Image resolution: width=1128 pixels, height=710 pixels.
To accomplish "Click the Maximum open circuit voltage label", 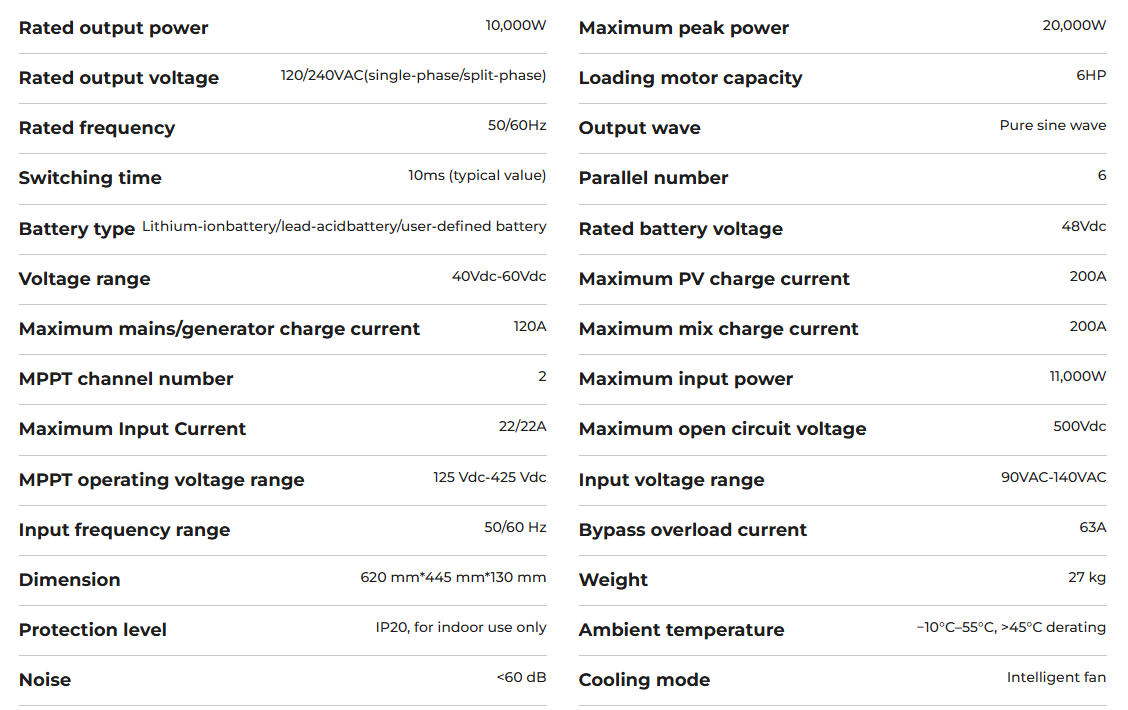I will pos(722,429).
